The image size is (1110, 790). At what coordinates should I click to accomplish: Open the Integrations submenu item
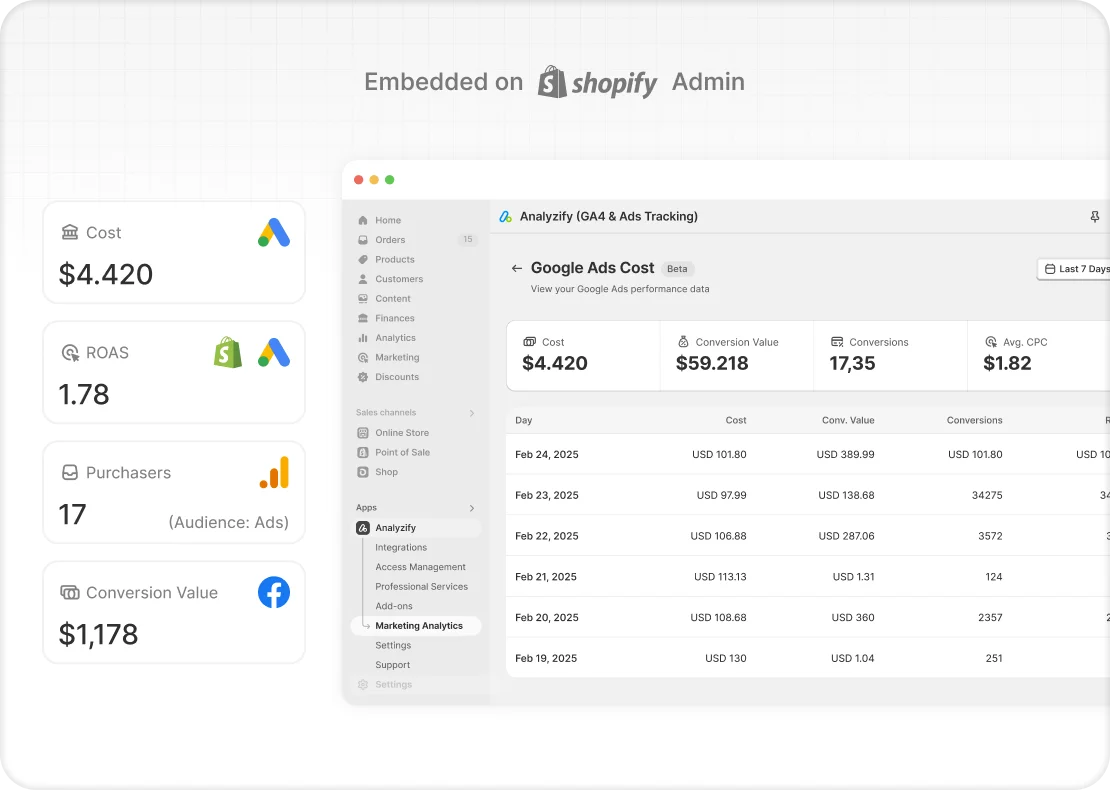click(x=401, y=548)
